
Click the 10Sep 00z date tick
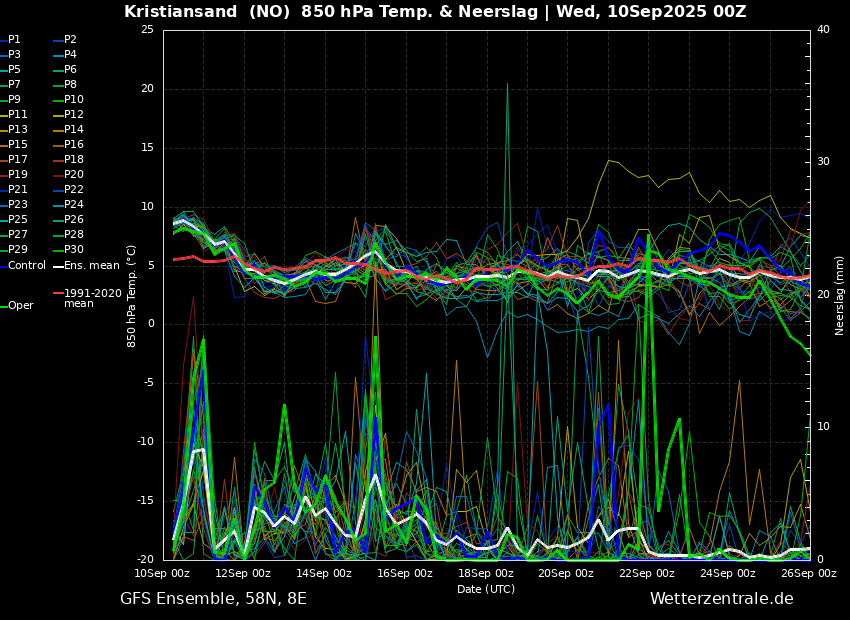pos(162,573)
